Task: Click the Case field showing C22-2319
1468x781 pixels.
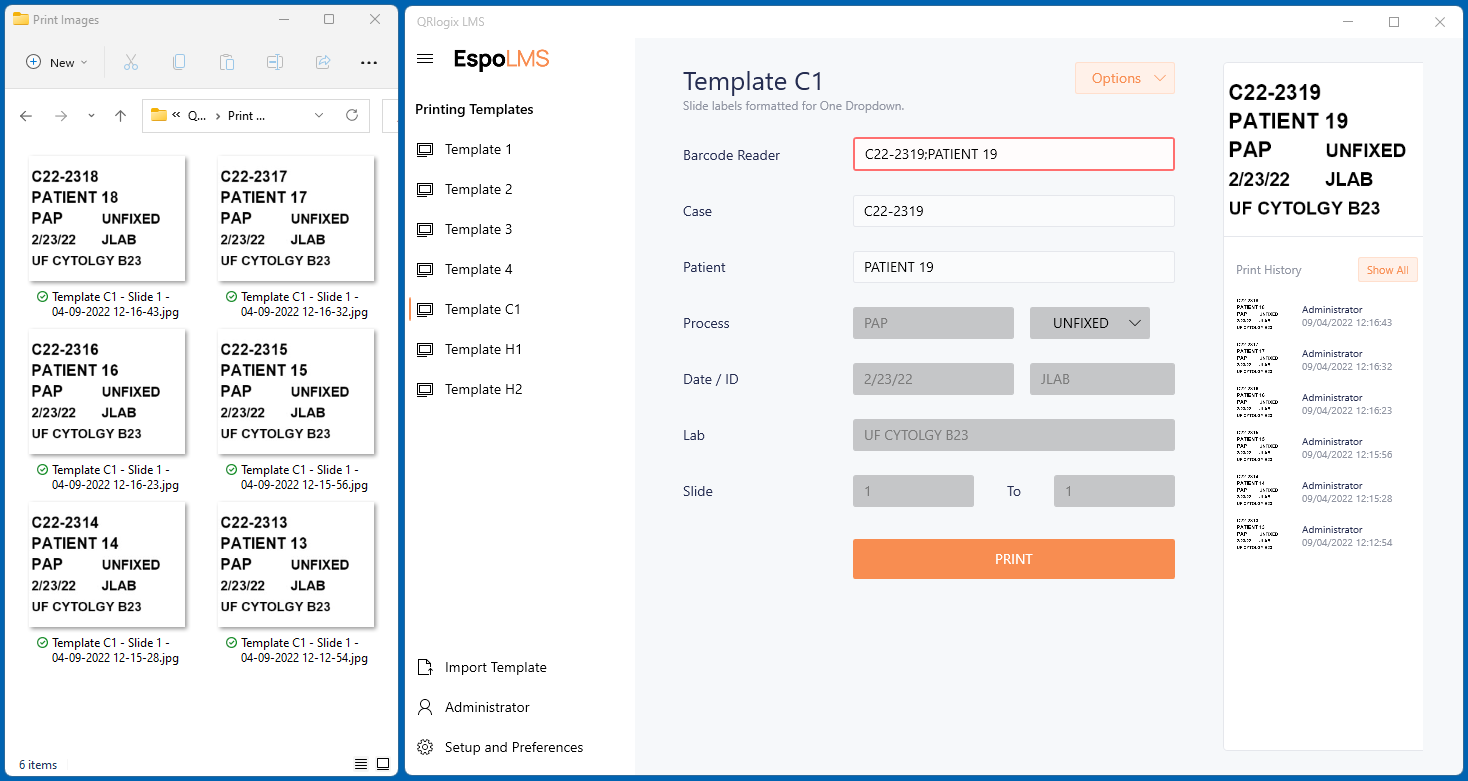Action: (x=1014, y=211)
